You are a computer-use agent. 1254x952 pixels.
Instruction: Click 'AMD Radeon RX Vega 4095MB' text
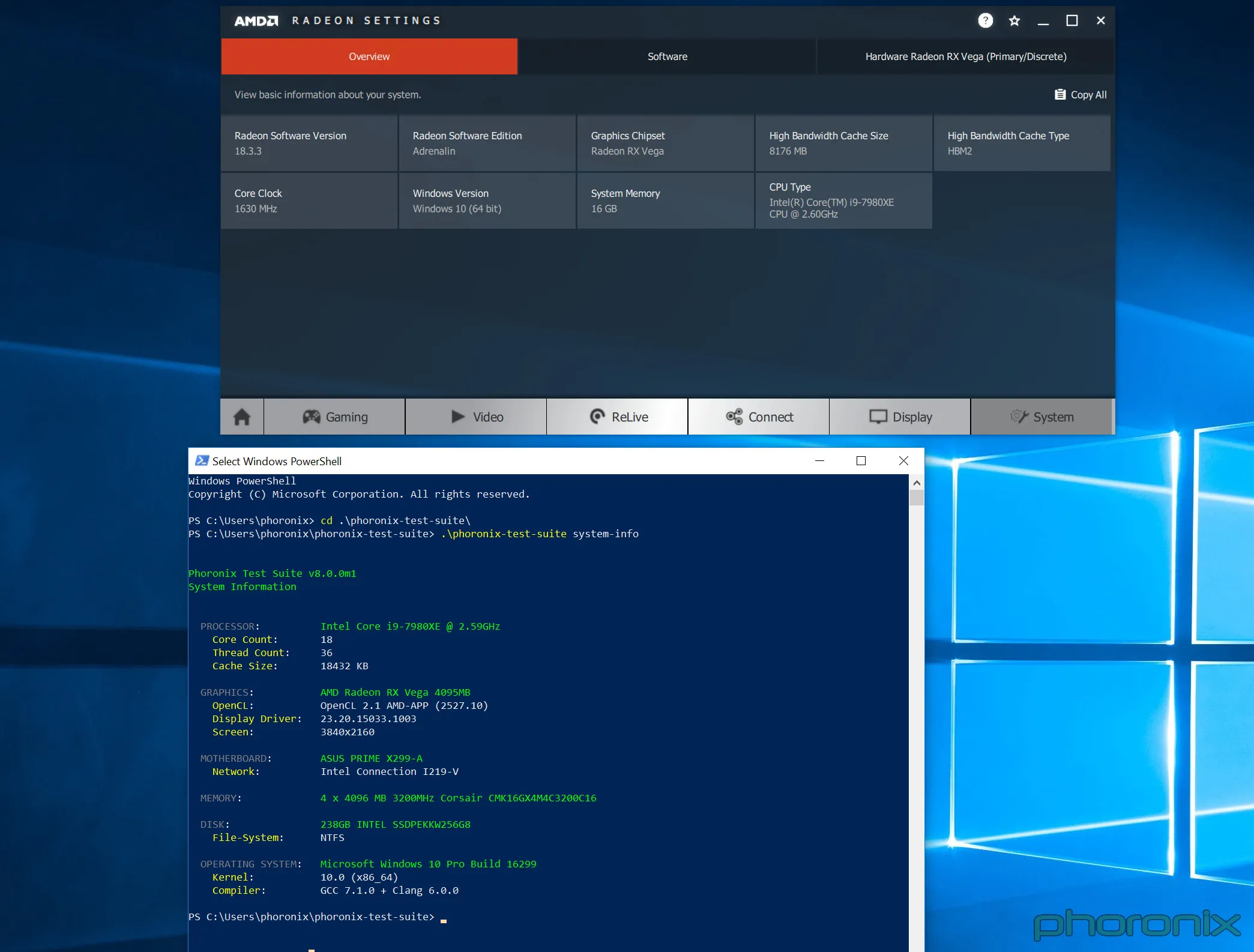coord(395,693)
